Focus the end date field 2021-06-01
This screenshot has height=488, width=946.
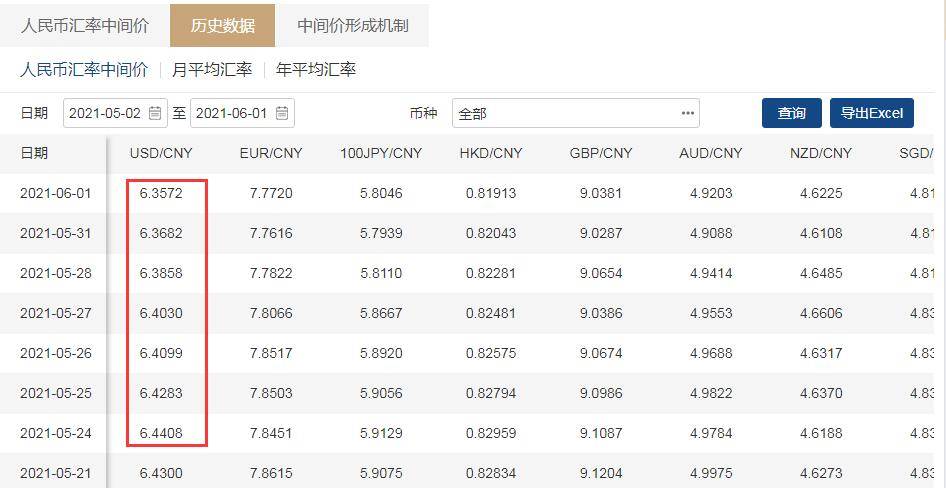point(232,113)
